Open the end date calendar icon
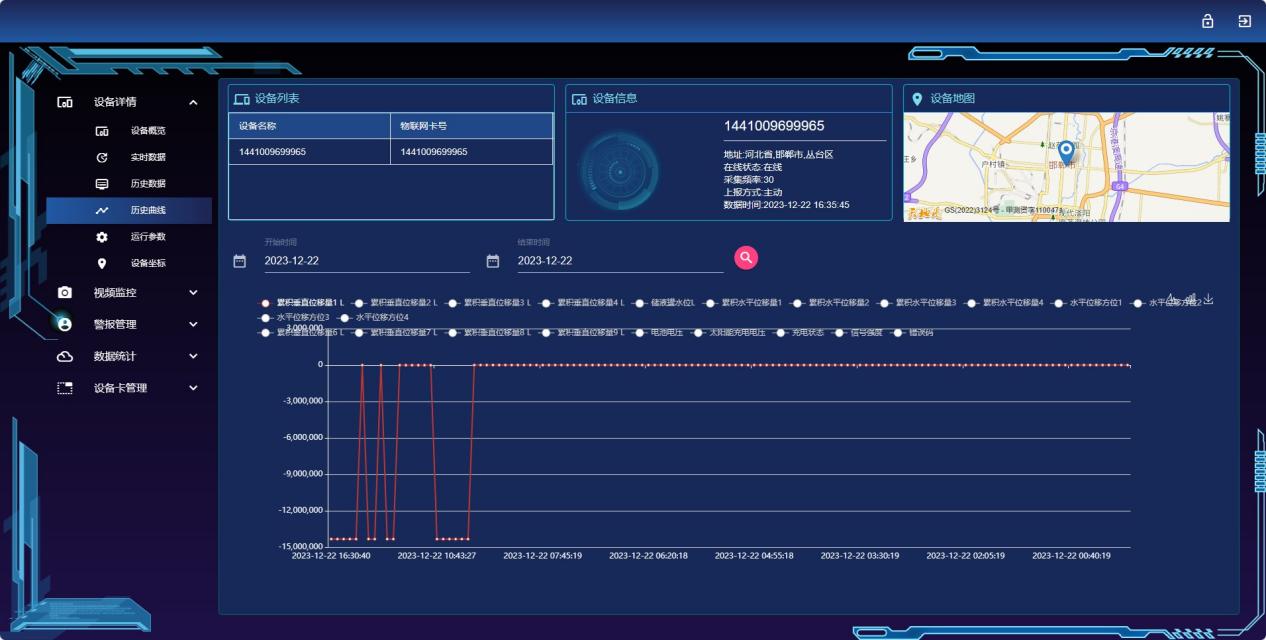1266x640 pixels. point(493,261)
